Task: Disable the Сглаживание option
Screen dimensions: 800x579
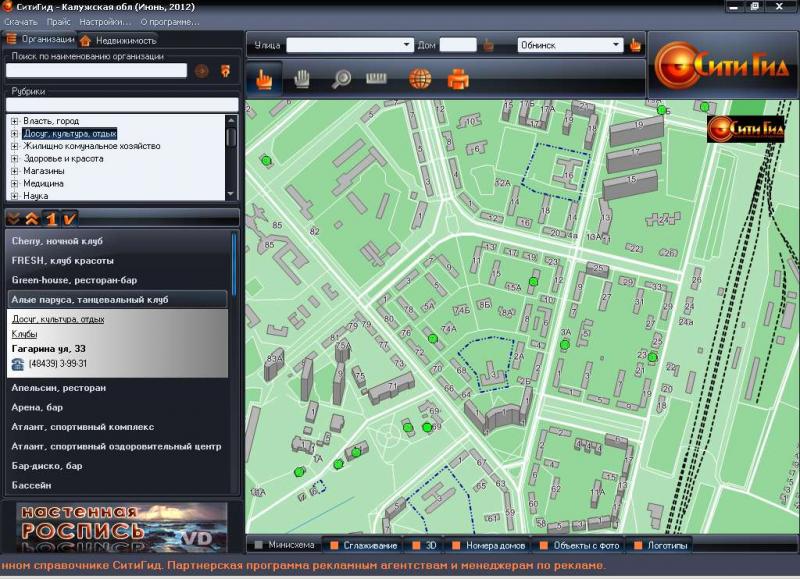Action: (334, 545)
